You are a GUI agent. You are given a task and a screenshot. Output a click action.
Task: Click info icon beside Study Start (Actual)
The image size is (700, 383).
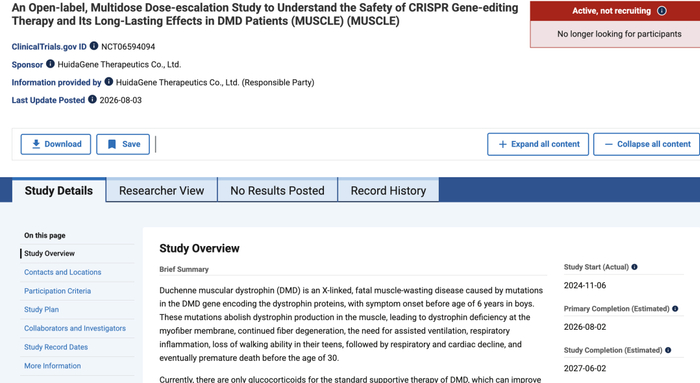pyautogui.click(x=634, y=267)
